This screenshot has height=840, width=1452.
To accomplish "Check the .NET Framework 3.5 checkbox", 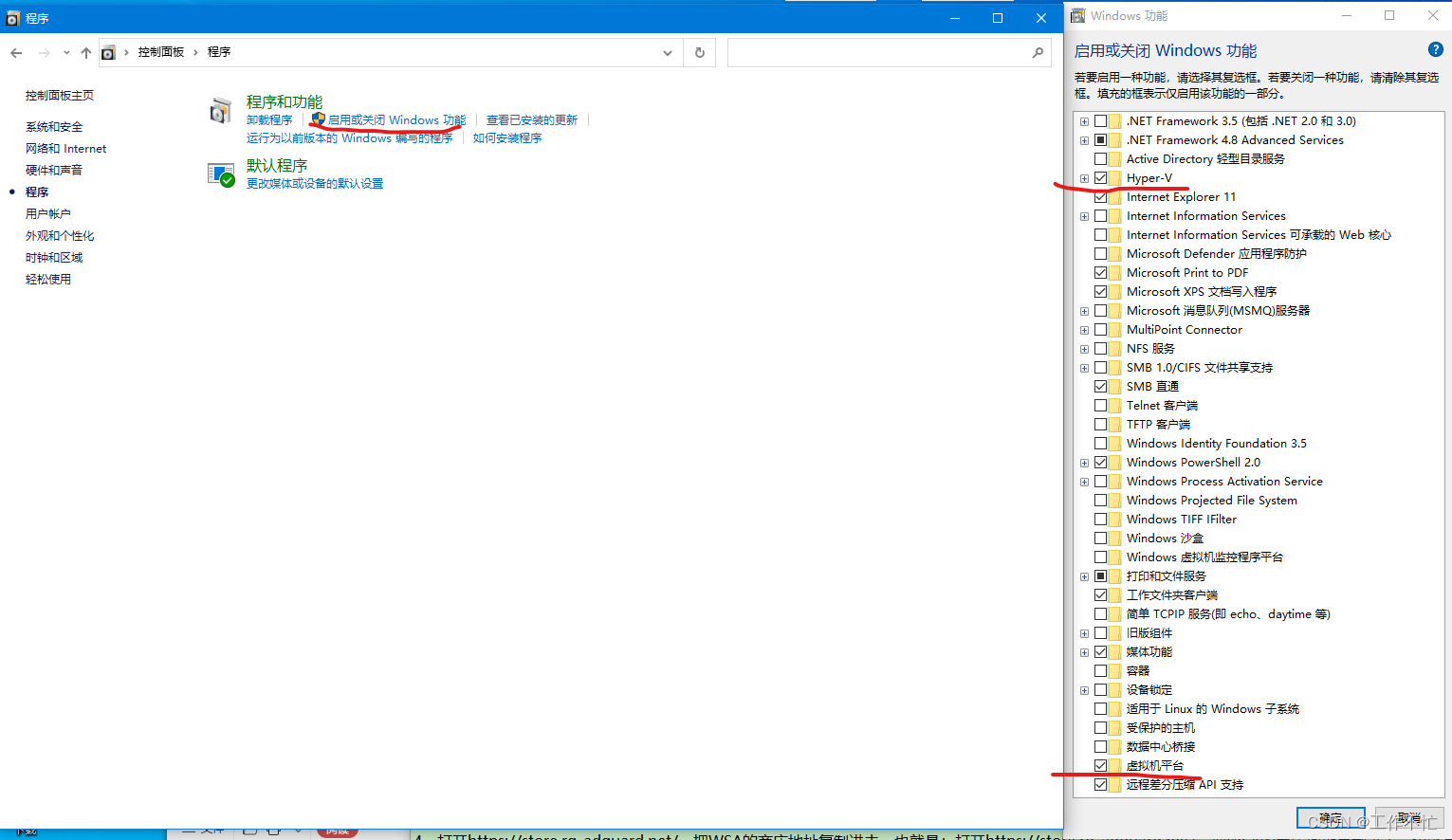I will 1101,121.
